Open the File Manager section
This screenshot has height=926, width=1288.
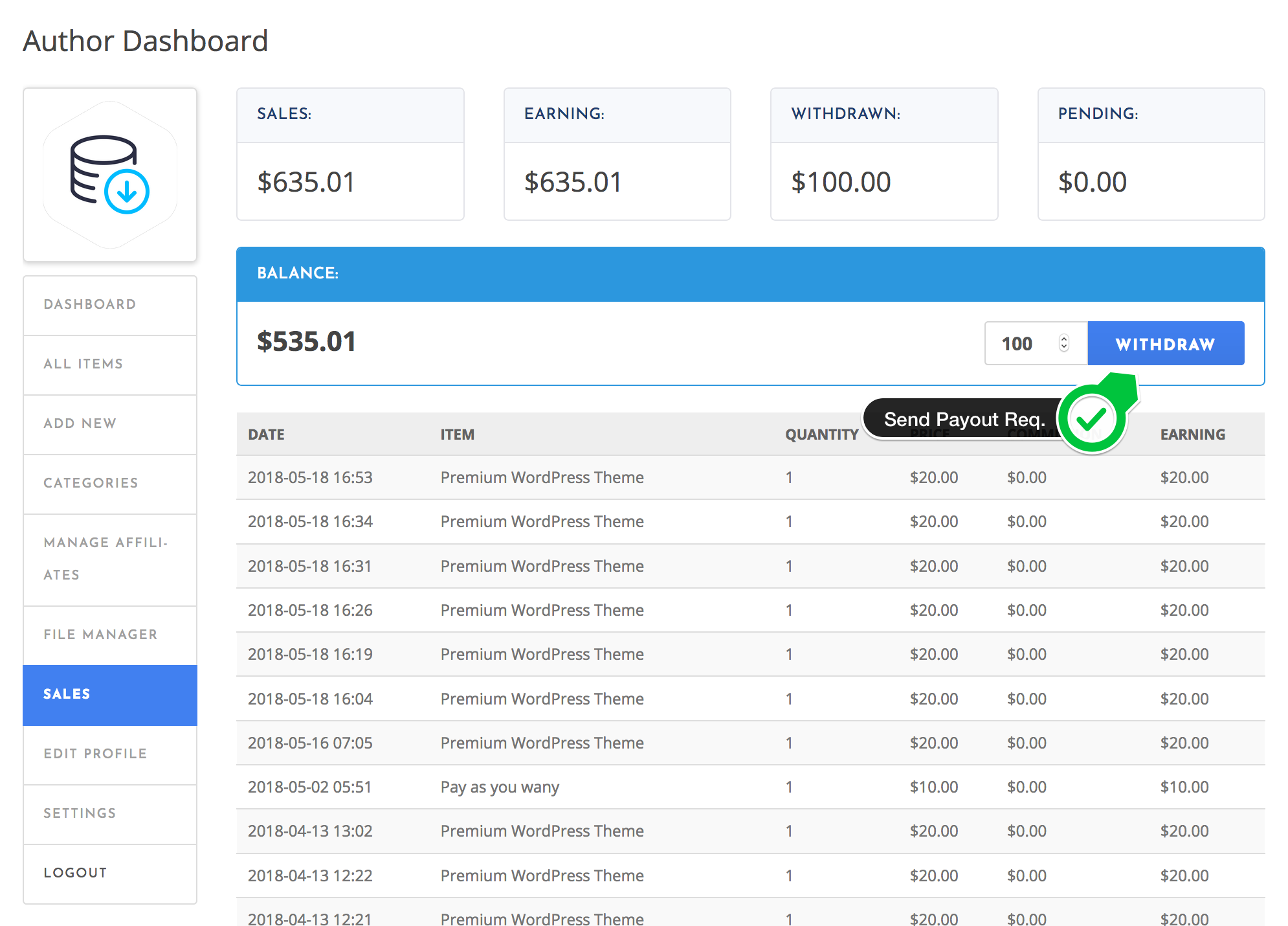pyautogui.click(x=100, y=635)
